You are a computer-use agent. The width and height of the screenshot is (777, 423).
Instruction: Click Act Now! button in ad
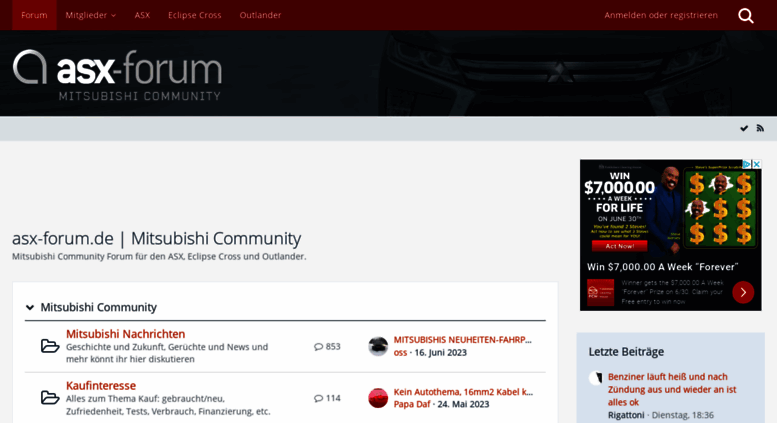pyautogui.click(x=619, y=246)
